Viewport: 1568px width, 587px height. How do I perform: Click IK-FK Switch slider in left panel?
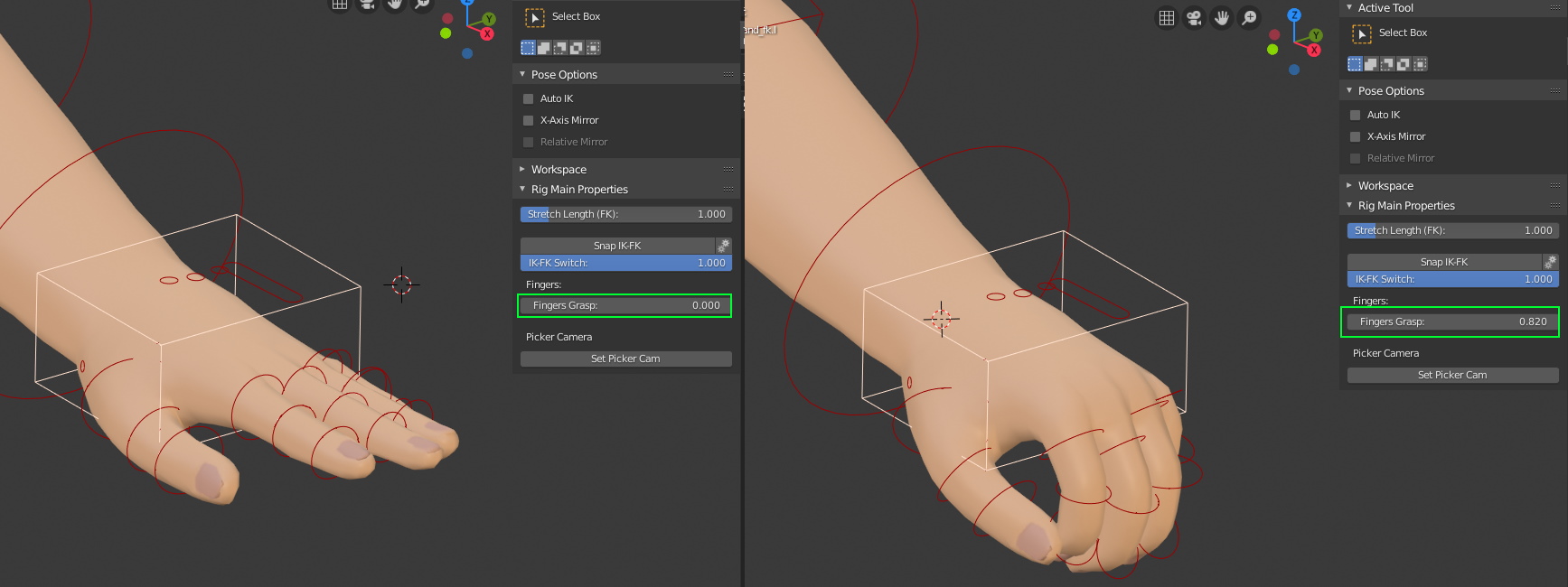(x=625, y=263)
